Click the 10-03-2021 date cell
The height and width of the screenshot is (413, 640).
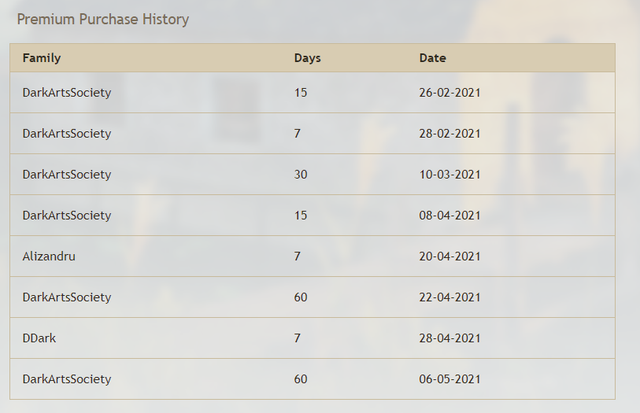tap(450, 174)
